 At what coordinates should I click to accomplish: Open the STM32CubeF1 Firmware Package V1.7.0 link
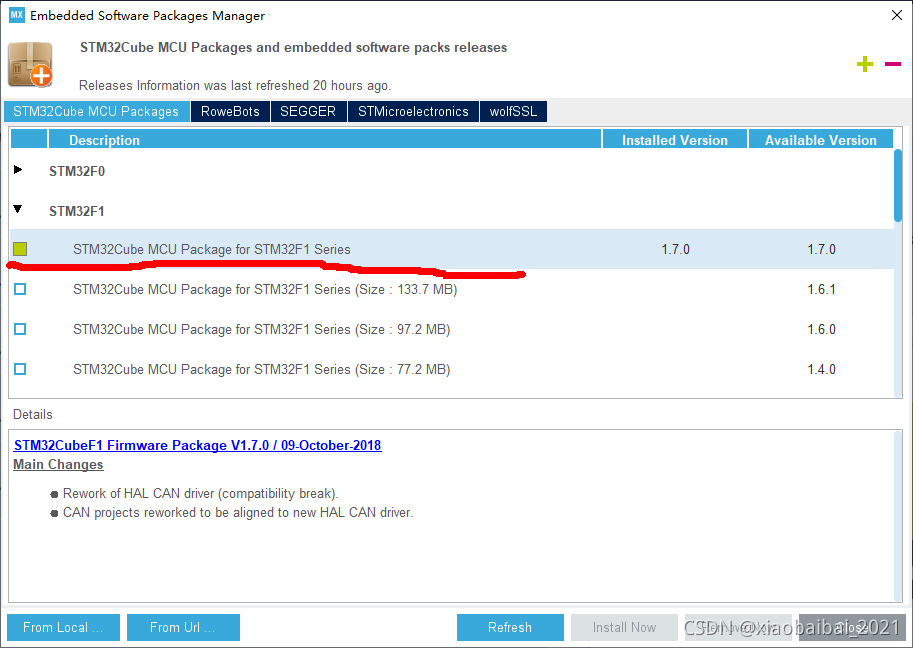197,445
